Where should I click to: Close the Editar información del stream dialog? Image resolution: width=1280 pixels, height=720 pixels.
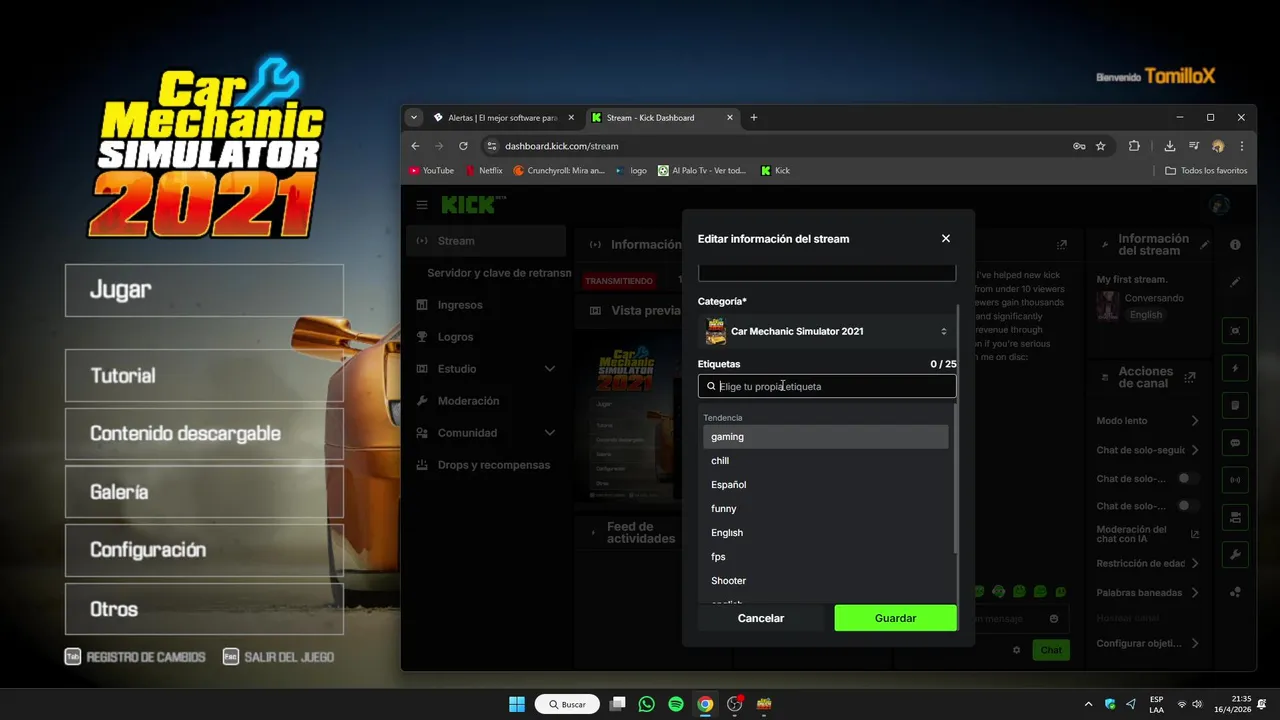pos(945,239)
